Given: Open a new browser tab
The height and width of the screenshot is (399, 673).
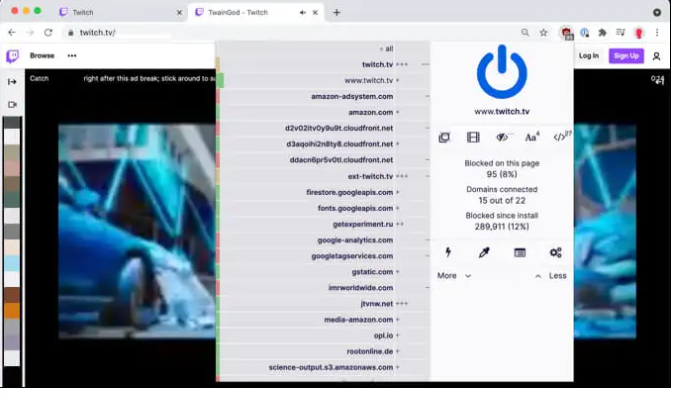Looking at the screenshot, I should point(336,12).
